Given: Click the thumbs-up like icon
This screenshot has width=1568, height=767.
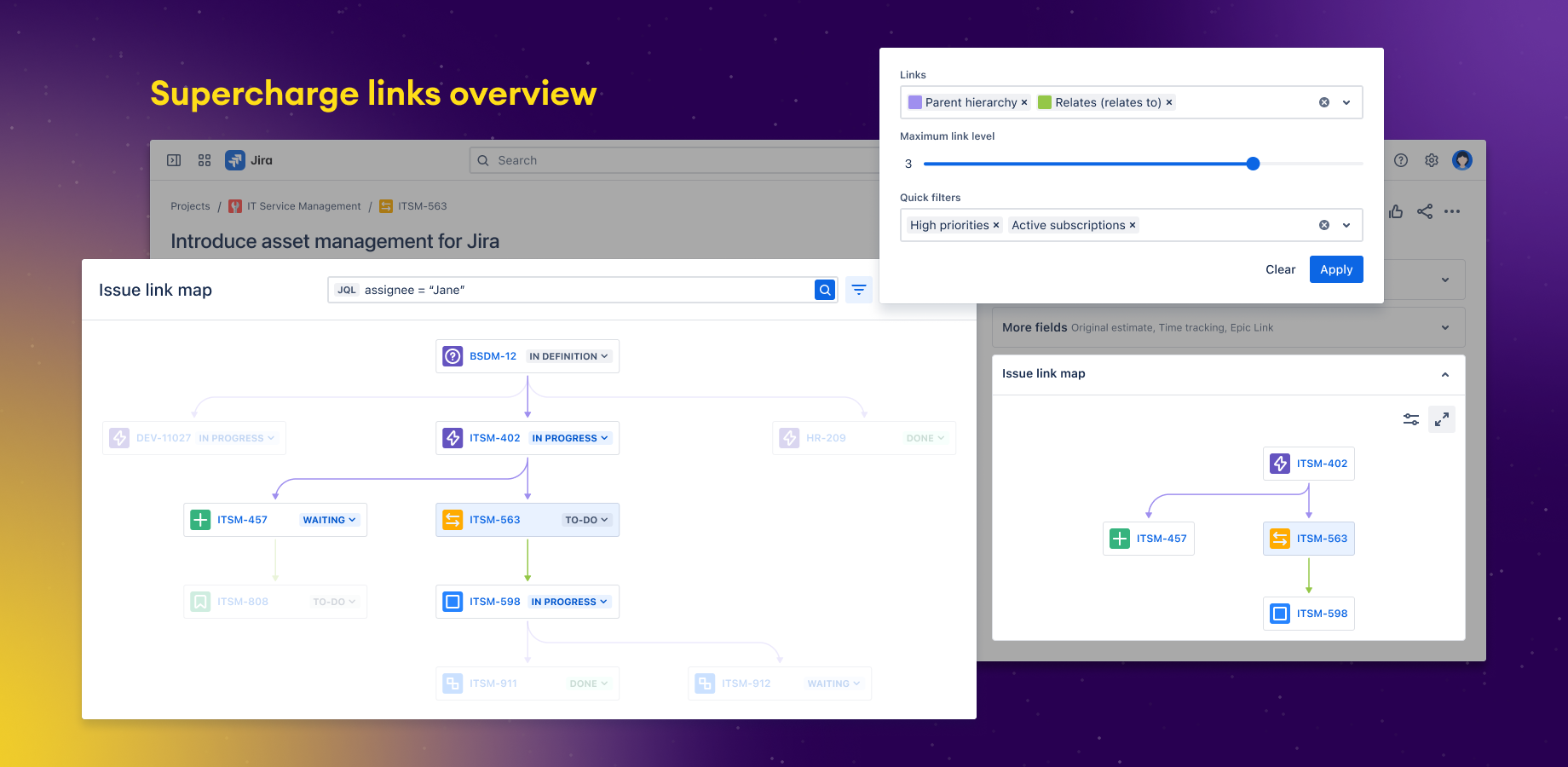Looking at the screenshot, I should pos(1396,211).
